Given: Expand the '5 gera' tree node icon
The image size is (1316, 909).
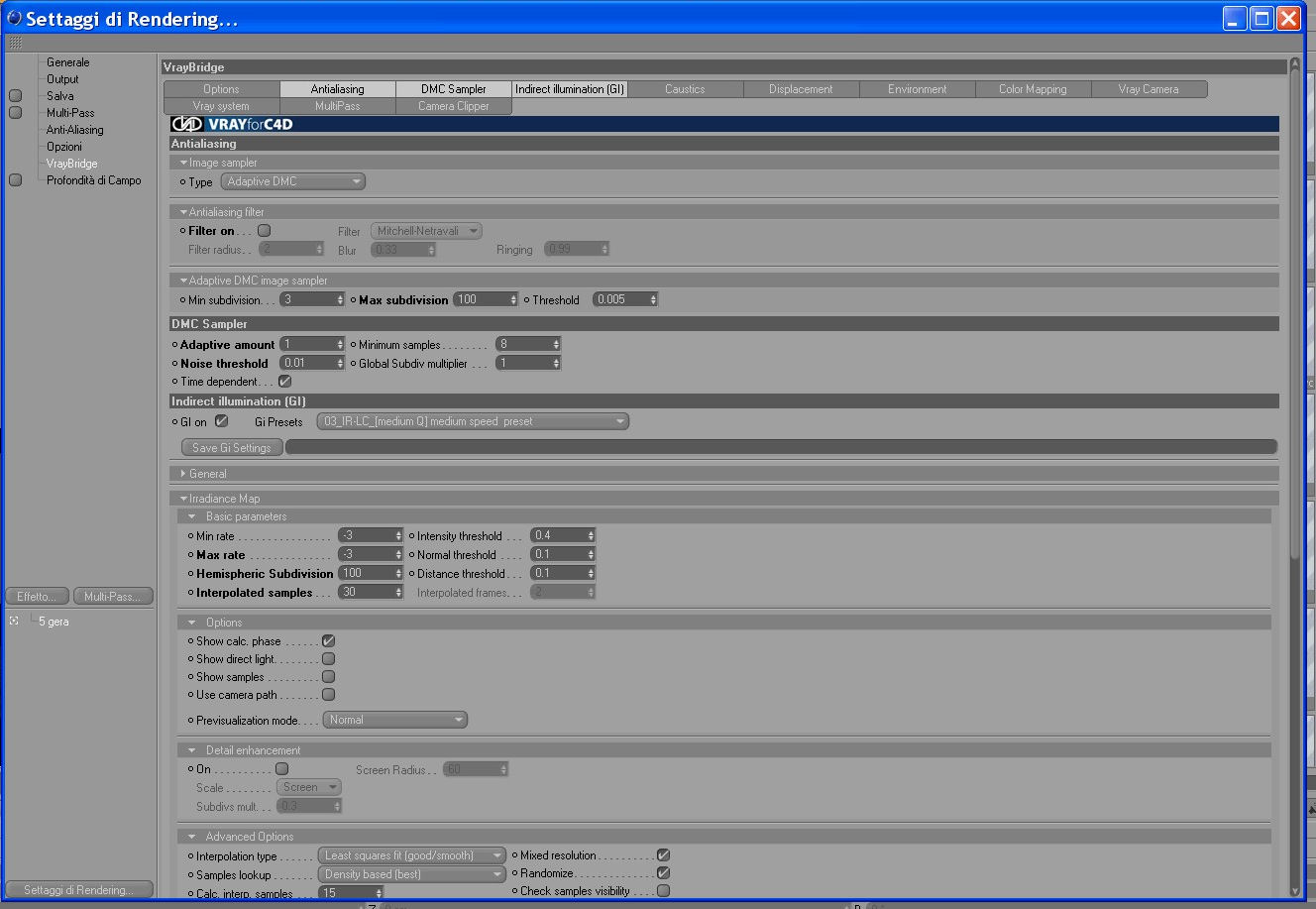Looking at the screenshot, I should pos(14,622).
